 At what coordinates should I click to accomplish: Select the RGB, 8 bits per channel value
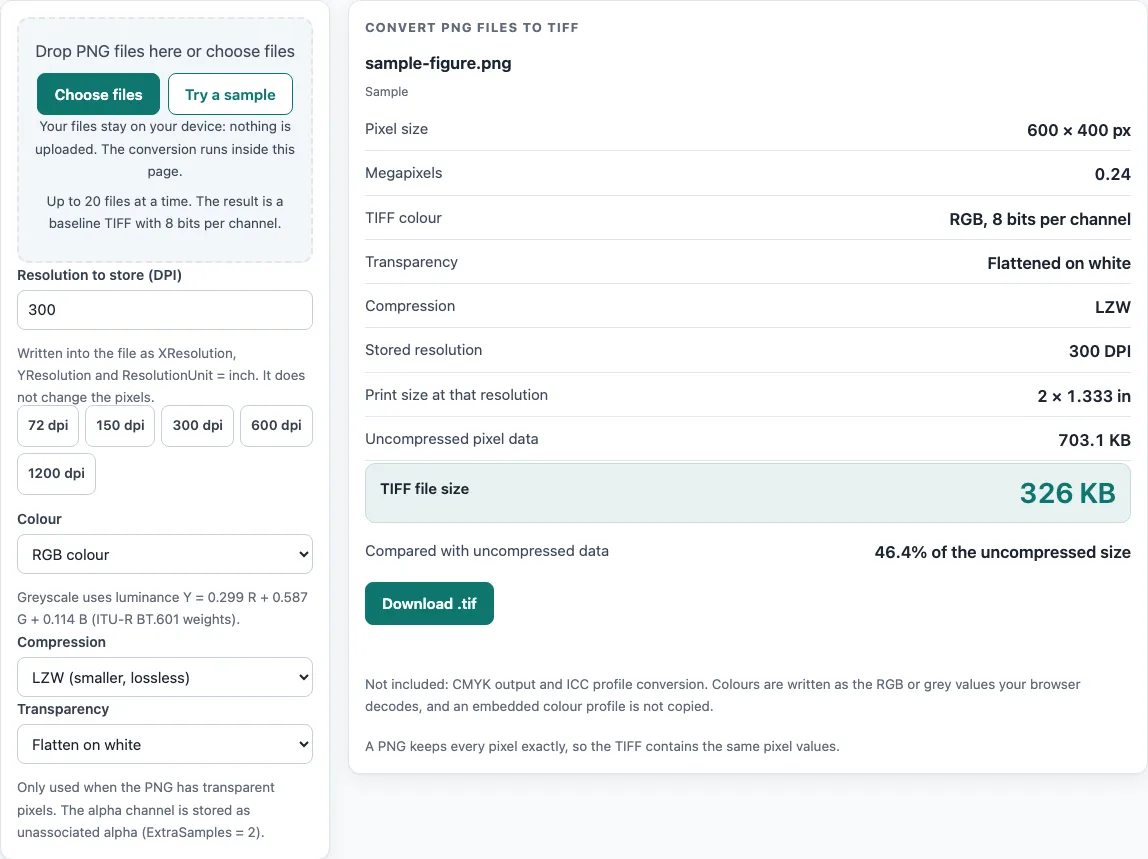click(1040, 219)
